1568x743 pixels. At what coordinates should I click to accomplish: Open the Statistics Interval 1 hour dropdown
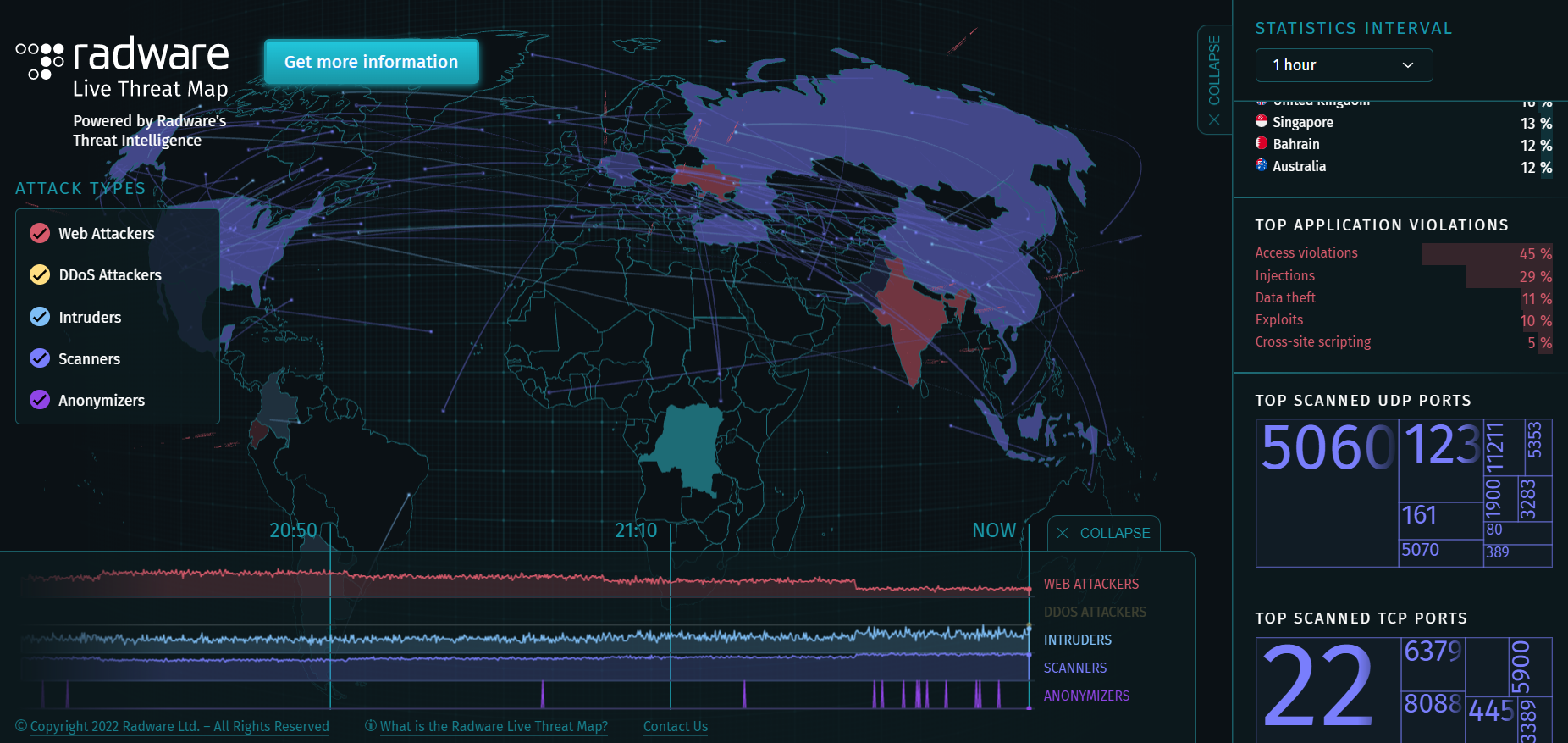point(1344,65)
